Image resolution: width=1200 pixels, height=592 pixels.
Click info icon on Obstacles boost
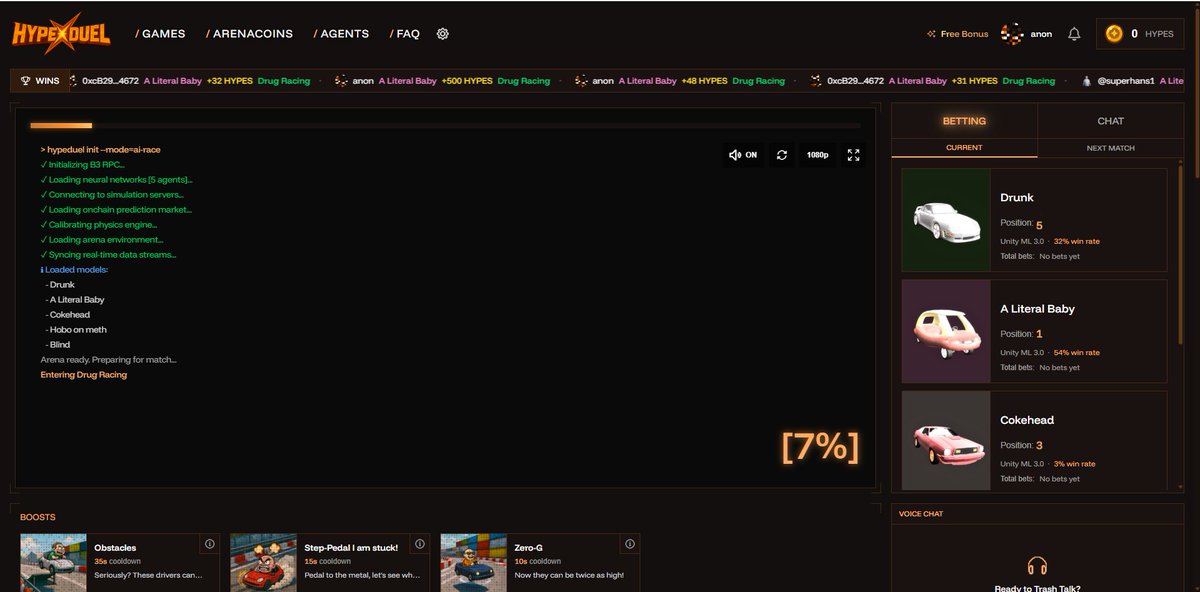click(210, 544)
